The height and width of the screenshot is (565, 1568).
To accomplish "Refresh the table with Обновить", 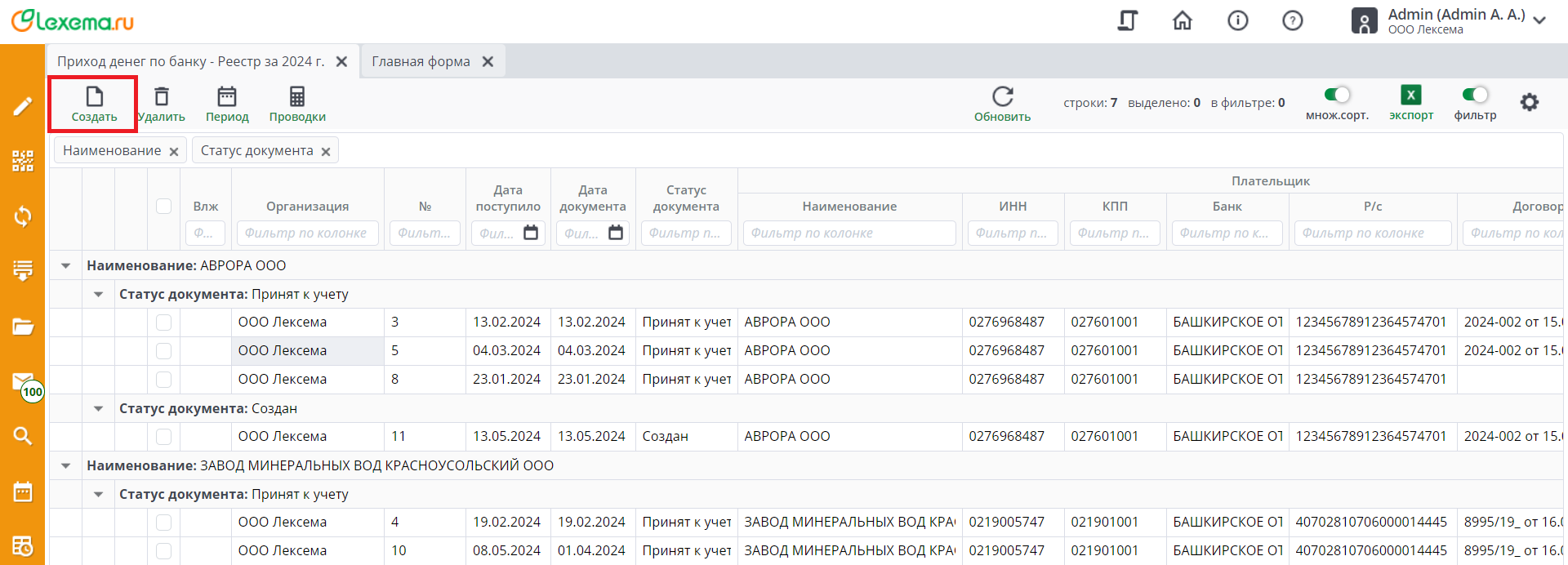I will pyautogui.click(x=1002, y=97).
